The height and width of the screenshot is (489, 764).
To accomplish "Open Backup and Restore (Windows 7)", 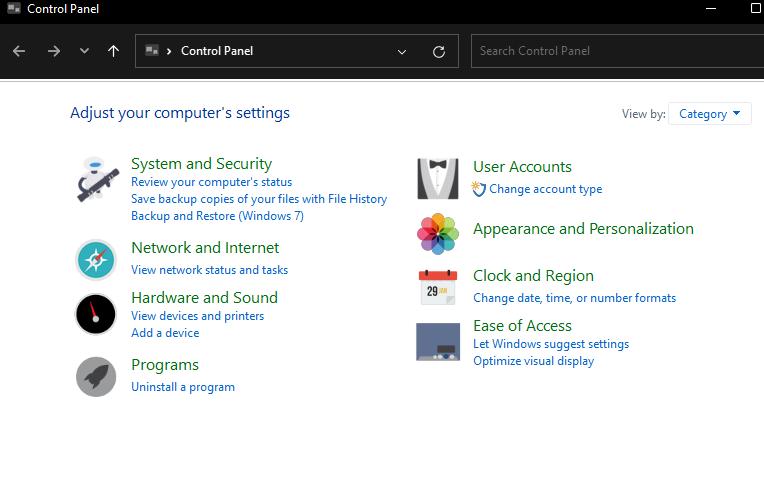I will pyautogui.click(x=217, y=216).
